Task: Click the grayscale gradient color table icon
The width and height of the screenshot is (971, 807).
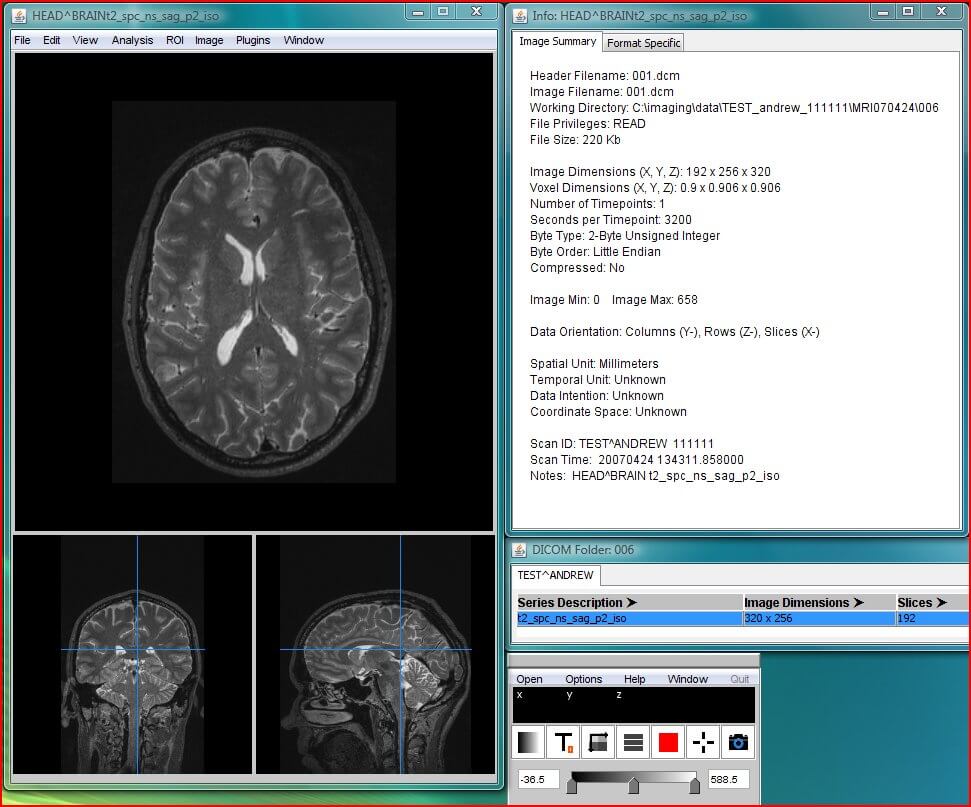Action: click(x=529, y=742)
